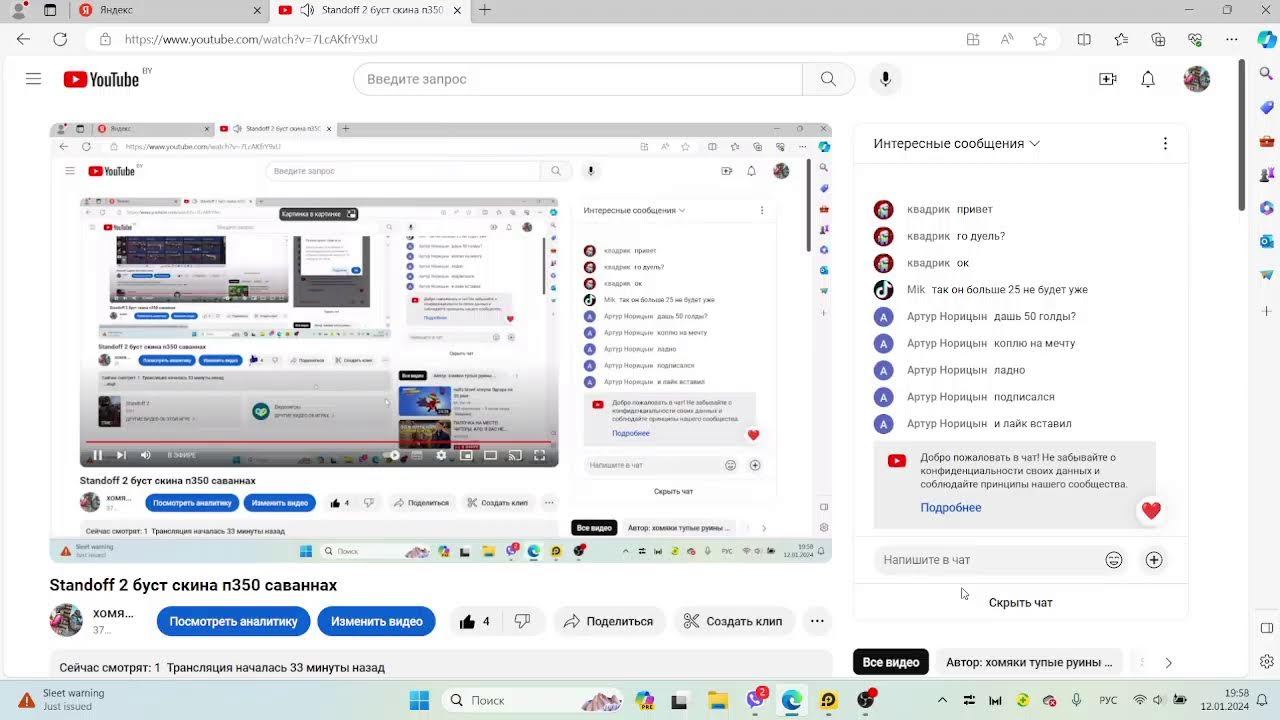Open the YouTube guide hamburger menu

tap(33, 79)
